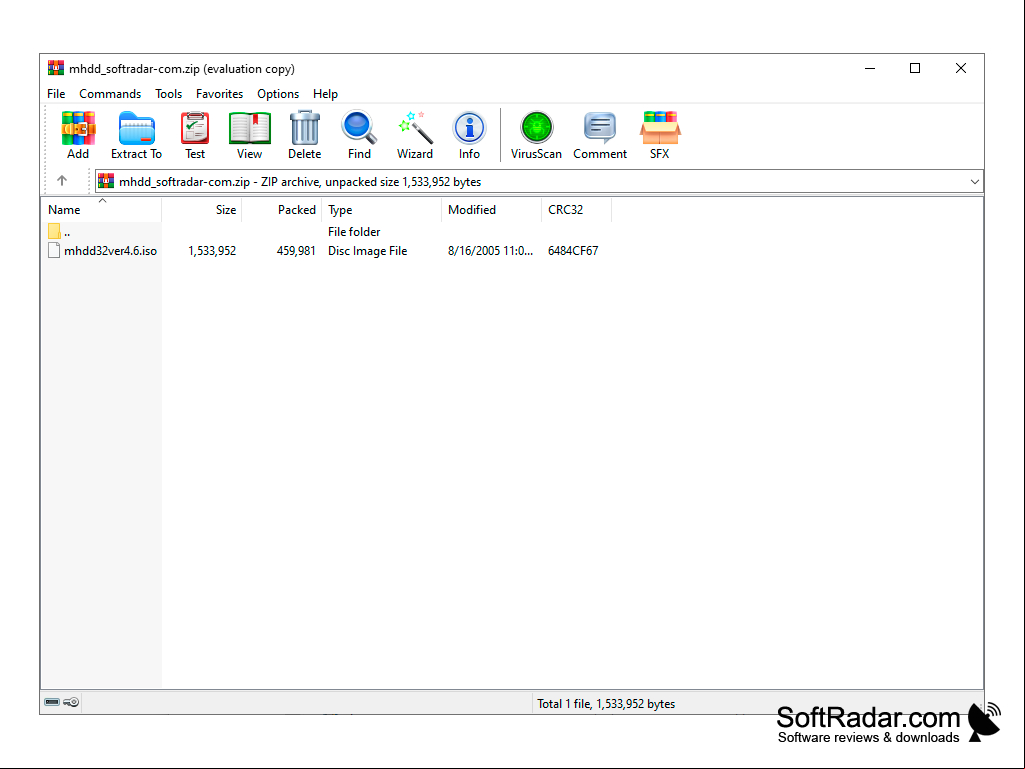Open the Favorites menu
Screen dimensions: 1025x769
[x=220, y=94]
